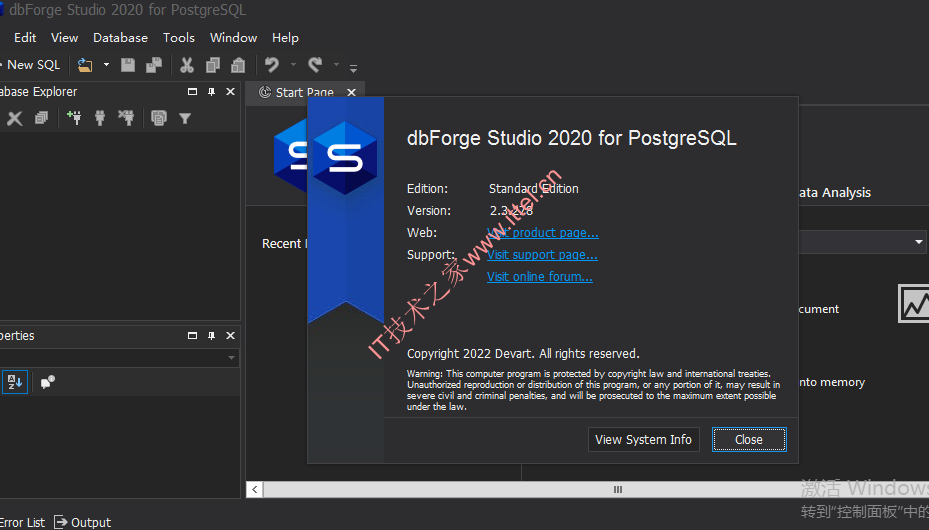Expand the Redo history dropdown arrow
The height and width of the screenshot is (530, 929).
[x=336, y=65]
